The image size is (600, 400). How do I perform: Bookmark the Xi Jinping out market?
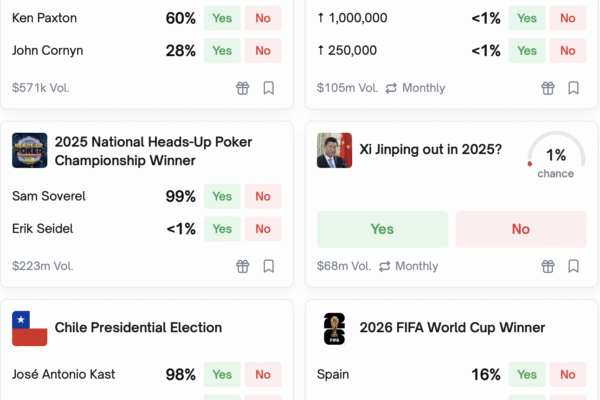click(574, 266)
